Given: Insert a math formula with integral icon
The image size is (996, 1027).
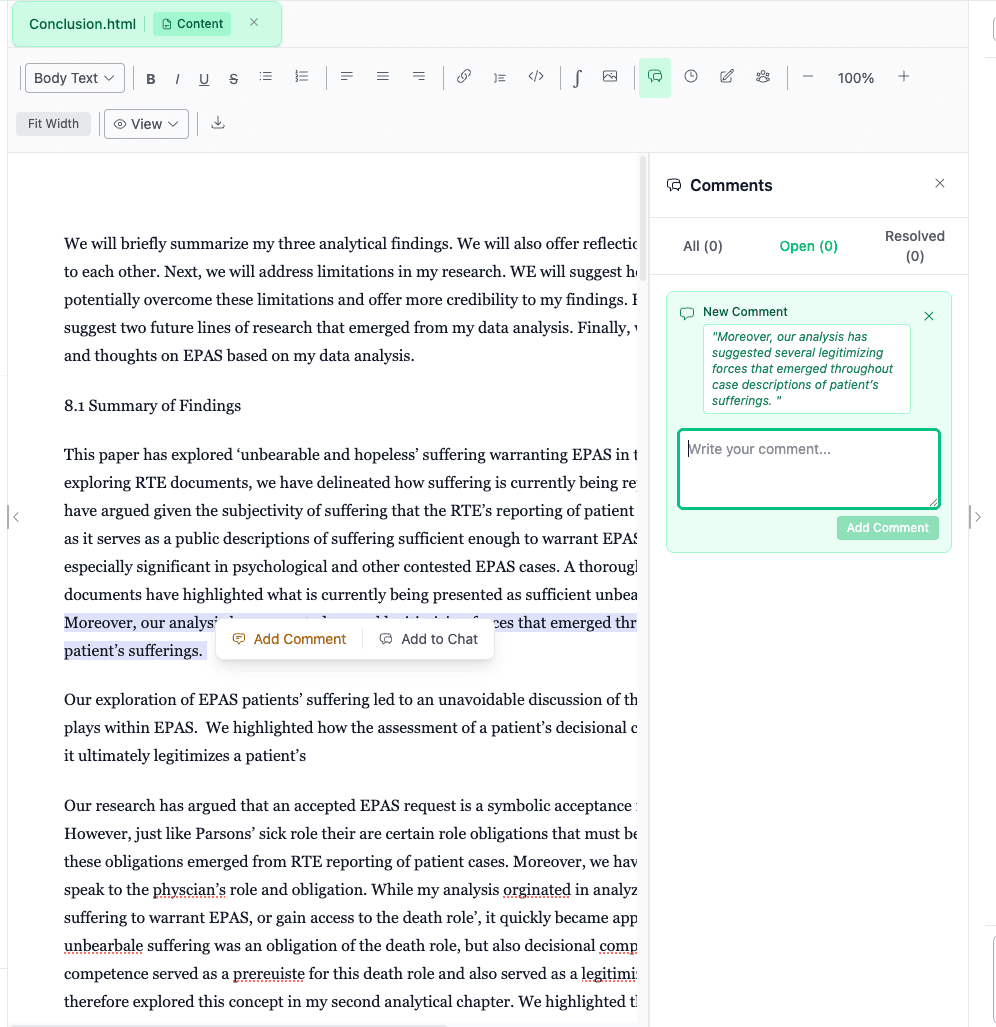Looking at the screenshot, I should (577, 78).
